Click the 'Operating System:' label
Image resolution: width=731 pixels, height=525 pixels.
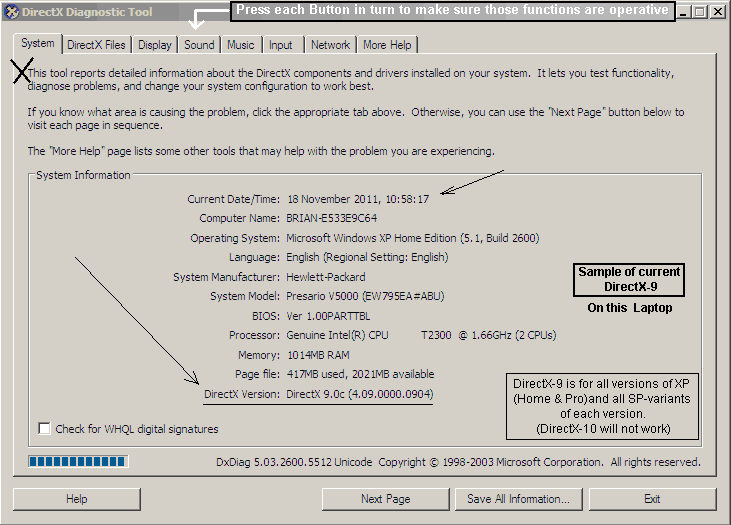coord(235,238)
